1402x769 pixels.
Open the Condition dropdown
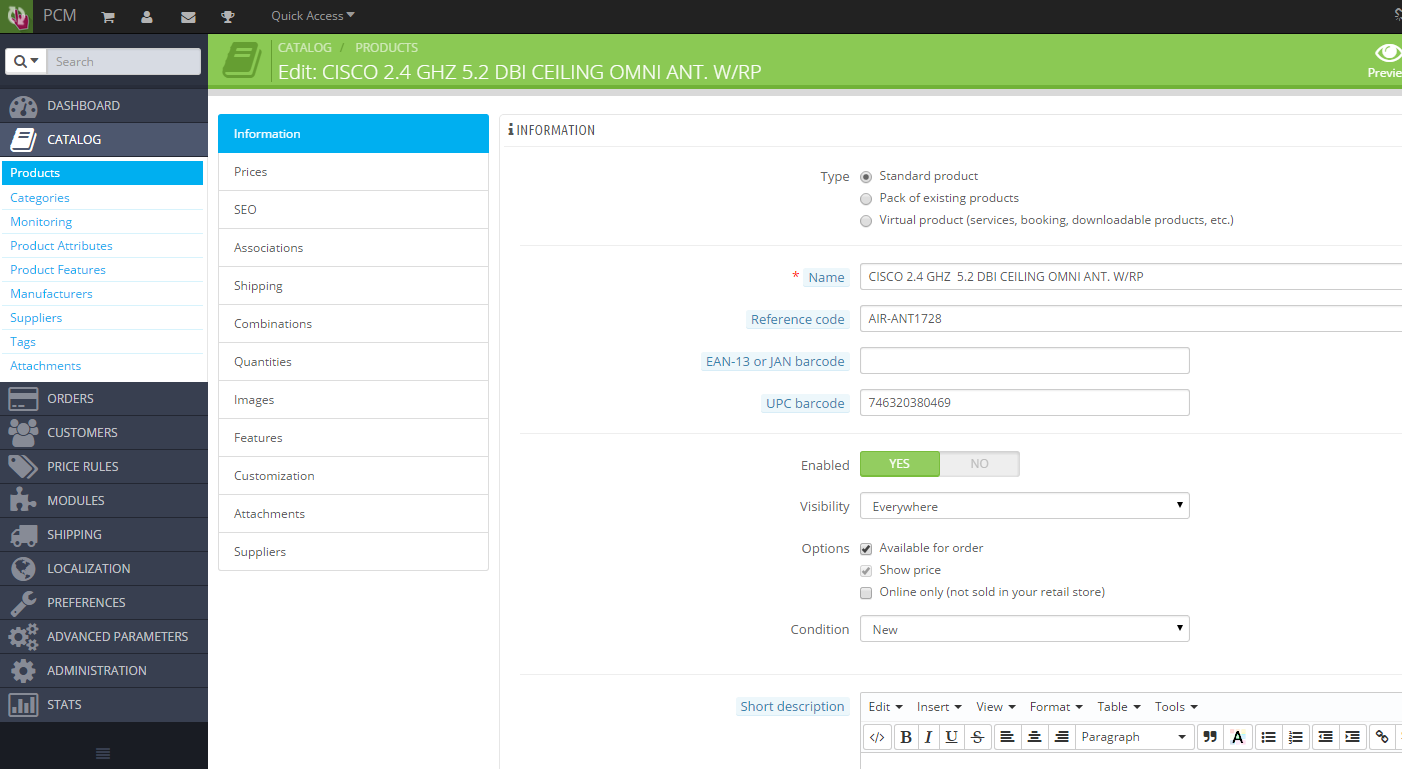(x=1025, y=629)
